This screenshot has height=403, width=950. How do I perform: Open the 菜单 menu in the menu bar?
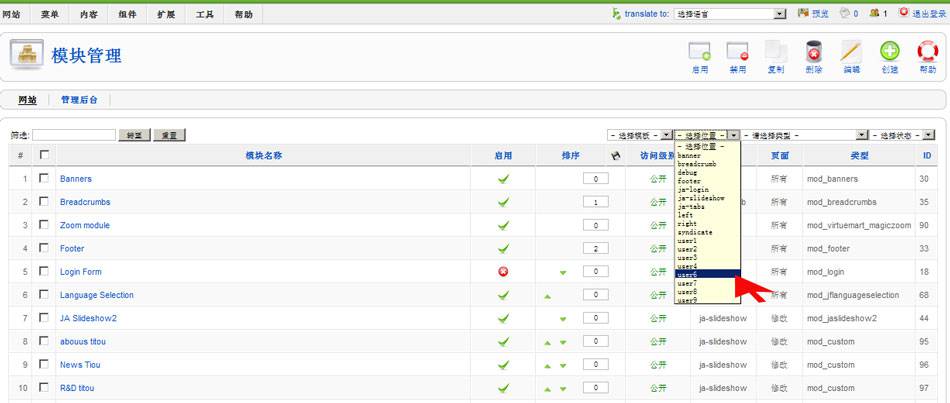[x=50, y=15]
